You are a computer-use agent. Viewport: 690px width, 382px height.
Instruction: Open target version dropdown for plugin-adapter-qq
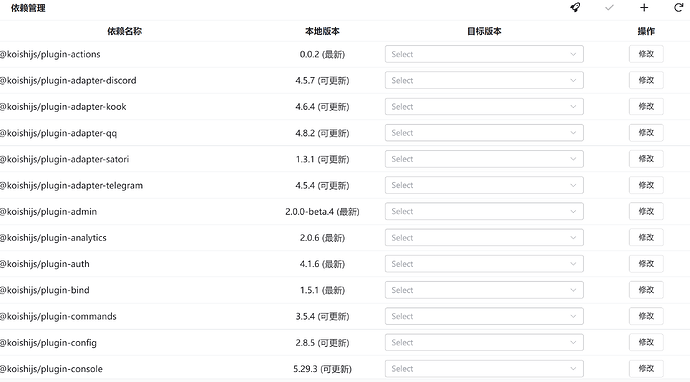click(484, 133)
